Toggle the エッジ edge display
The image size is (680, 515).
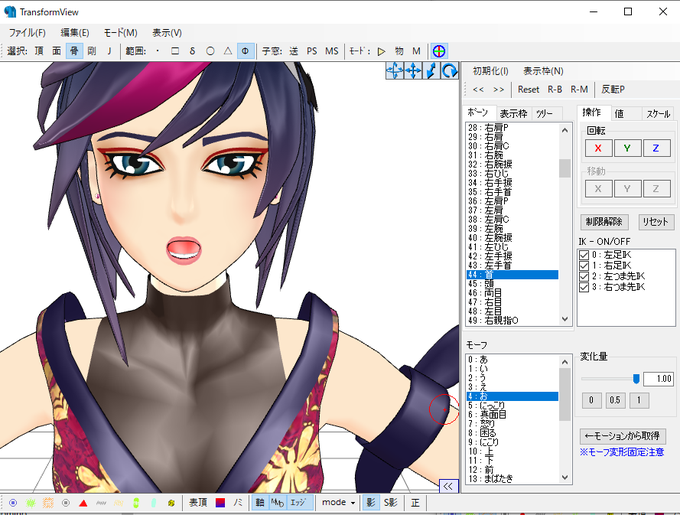(298, 503)
